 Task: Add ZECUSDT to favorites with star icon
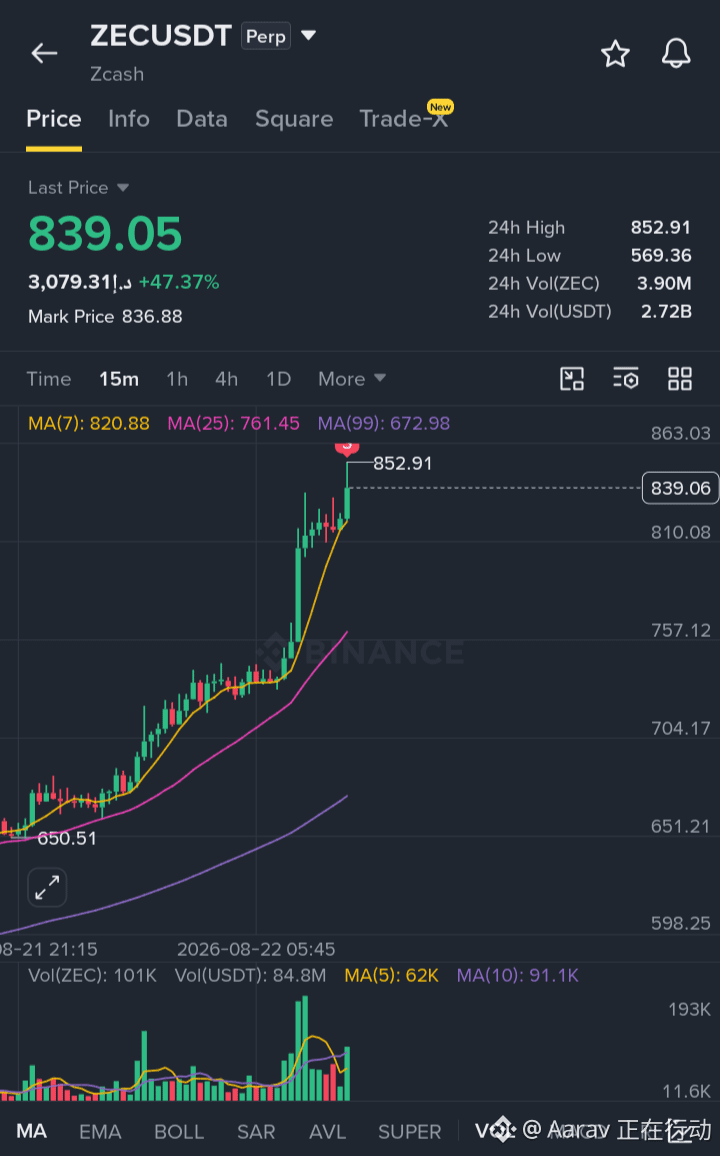coord(615,54)
